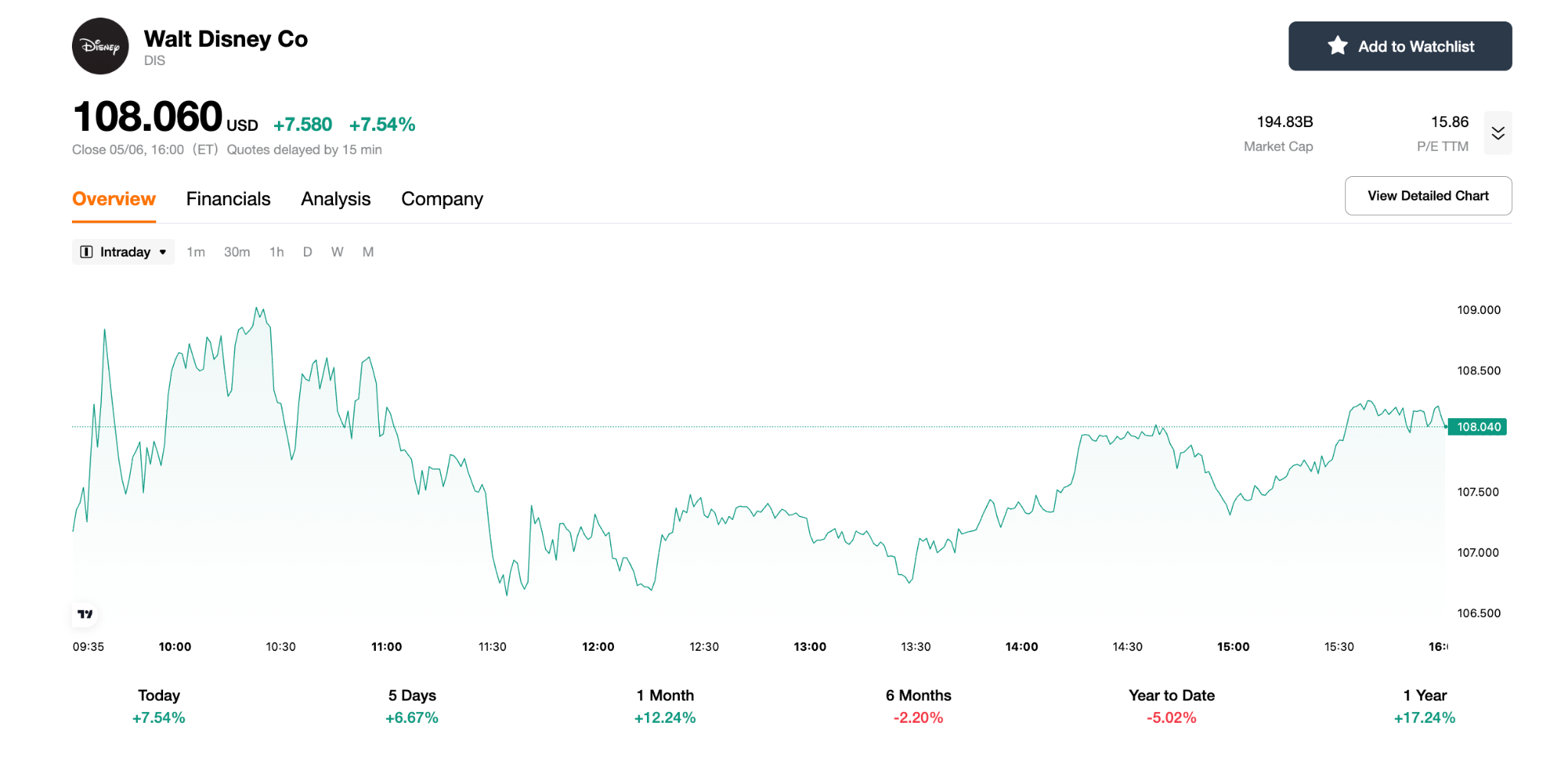Switch to the Overview tab
The image size is (1568, 758).
tap(114, 199)
